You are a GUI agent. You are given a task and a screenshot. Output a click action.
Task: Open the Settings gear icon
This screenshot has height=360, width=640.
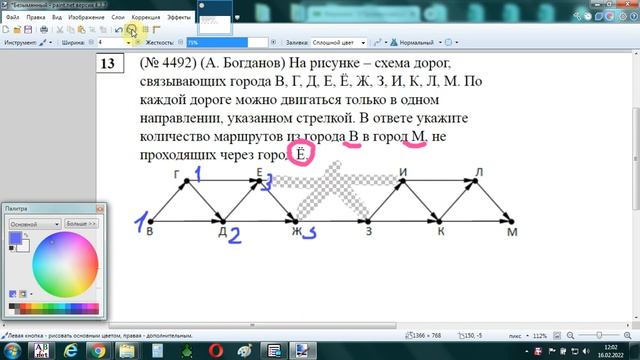(x=623, y=16)
